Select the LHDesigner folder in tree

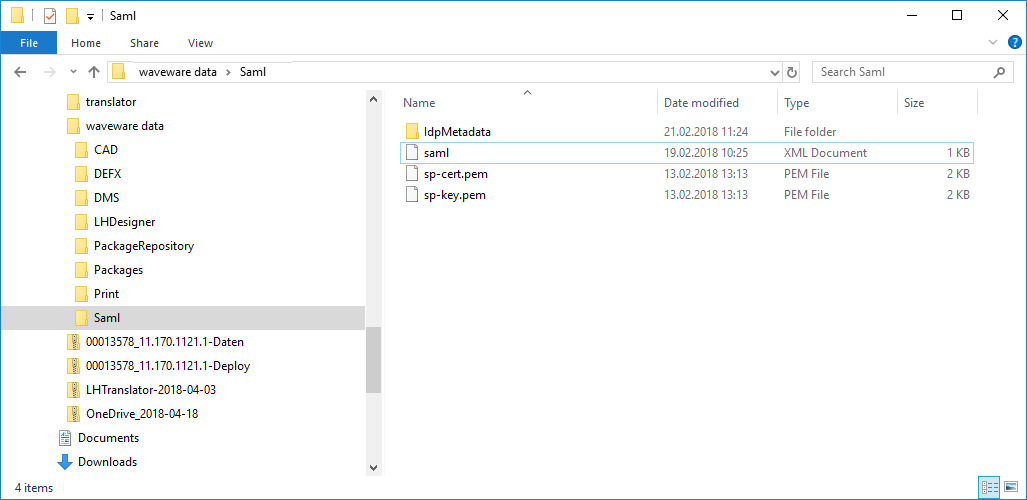124,222
